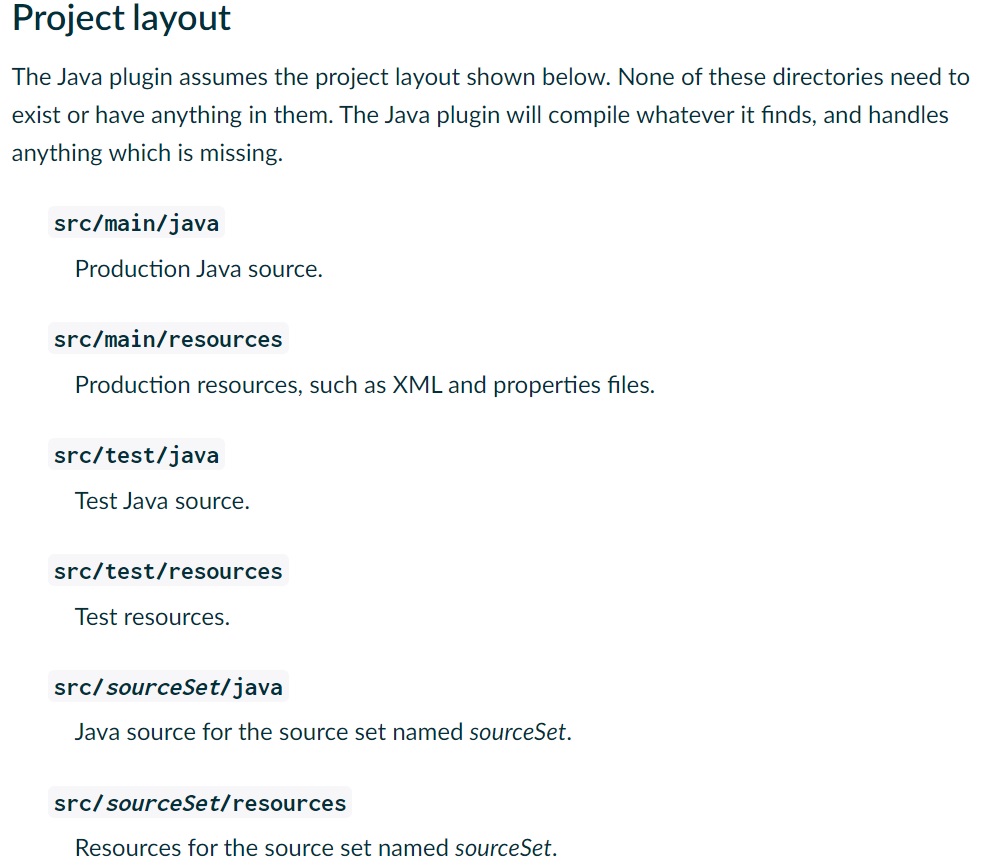Click the "Production Java source." description
Image resolution: width=986 pixels, height=865 pixels.
[198, 269]
